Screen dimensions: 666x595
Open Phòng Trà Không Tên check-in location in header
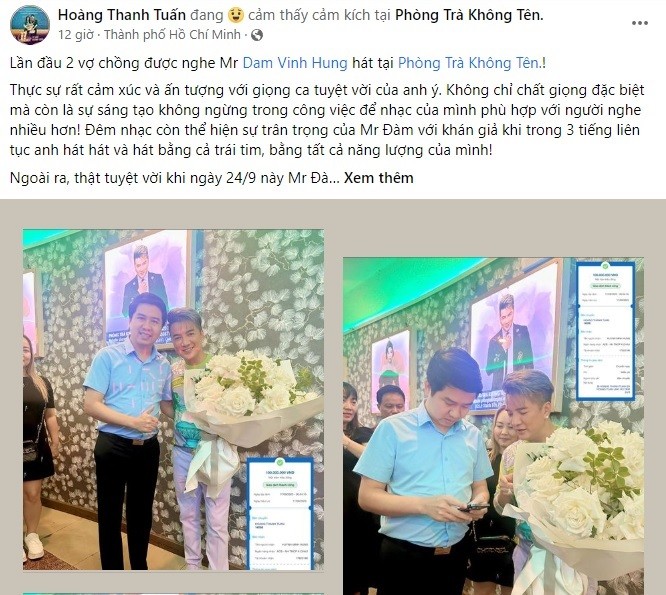click(x=469, y=15)
